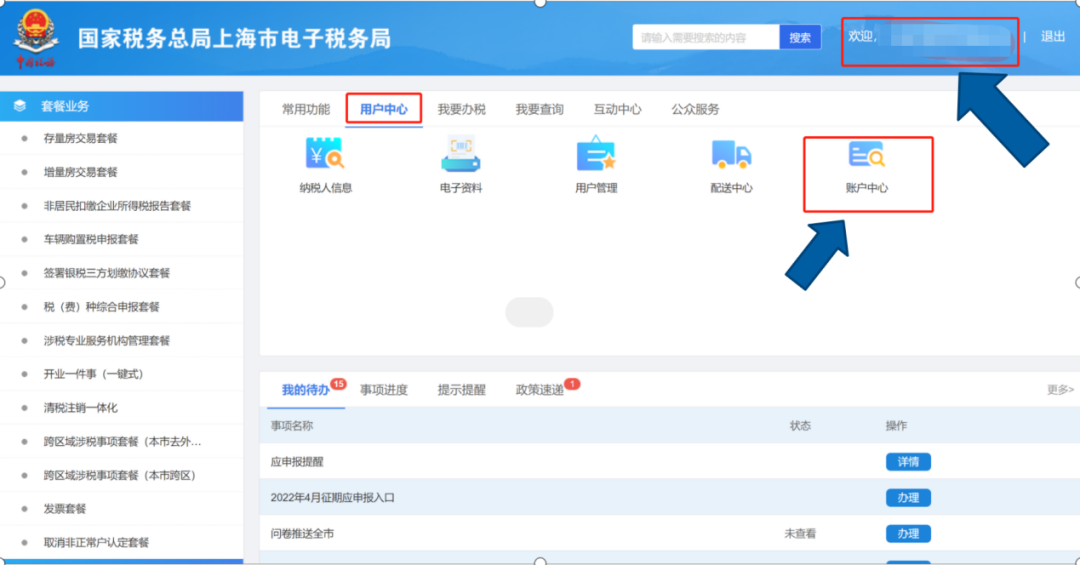Click the 状态 column header
This screenshot has width=1080, height=565.
point(800,426)
